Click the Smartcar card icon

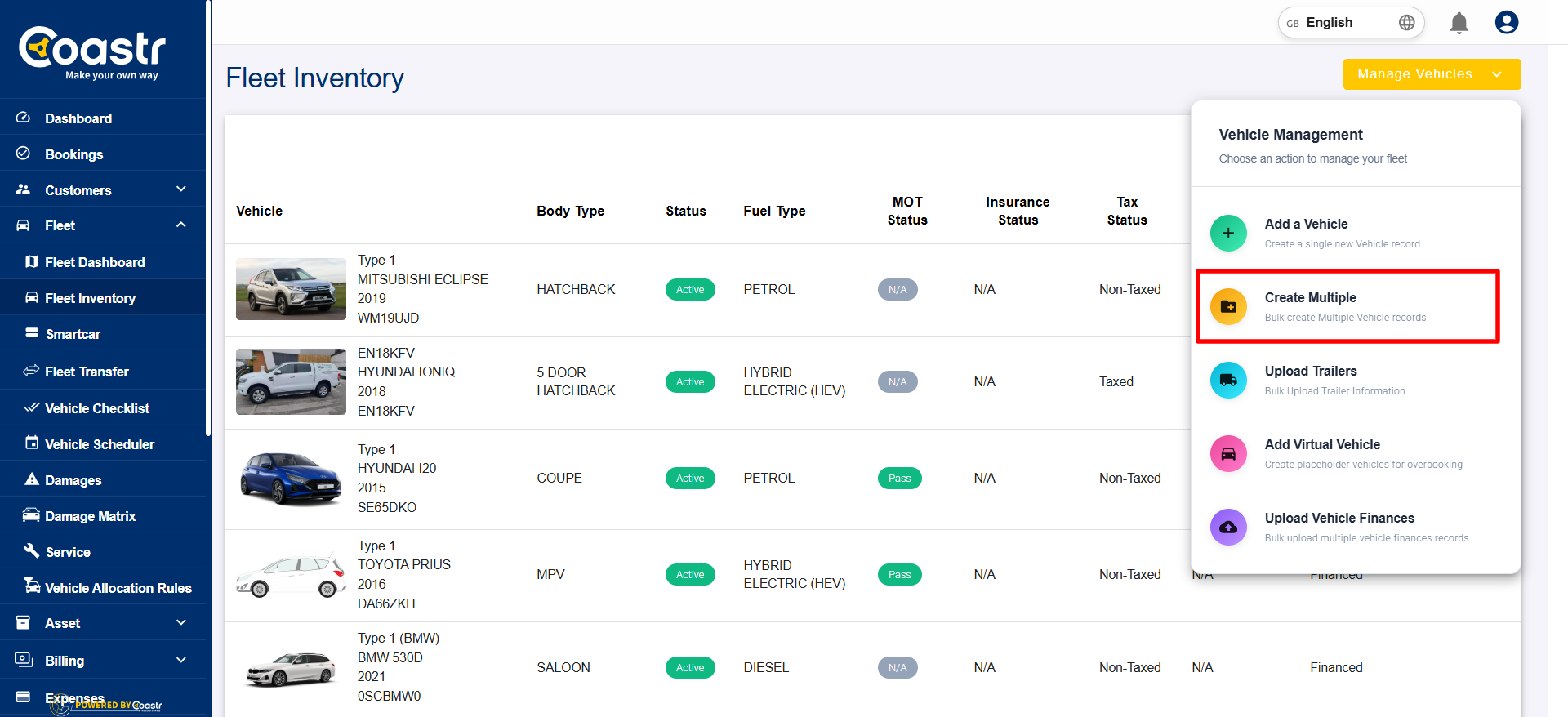coord(32,333)
